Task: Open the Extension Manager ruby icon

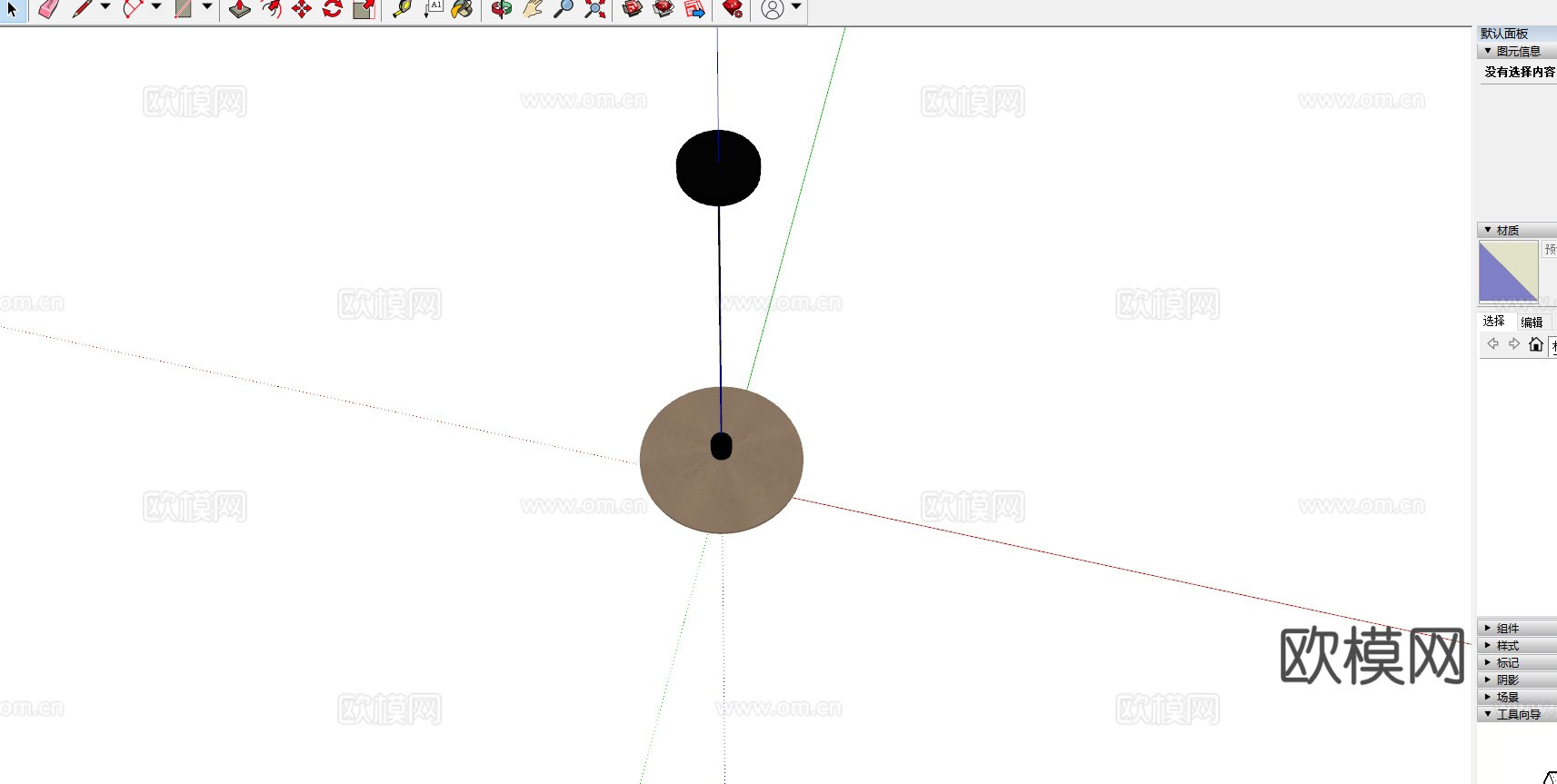Action: coord(733,9)
